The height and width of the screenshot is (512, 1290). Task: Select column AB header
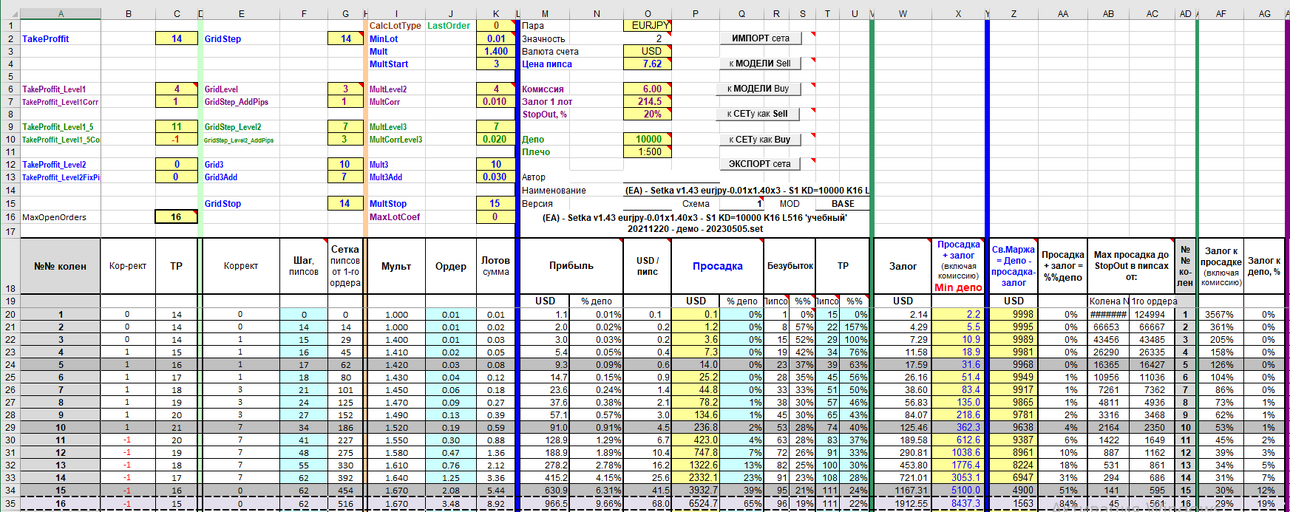(1109, 13)
